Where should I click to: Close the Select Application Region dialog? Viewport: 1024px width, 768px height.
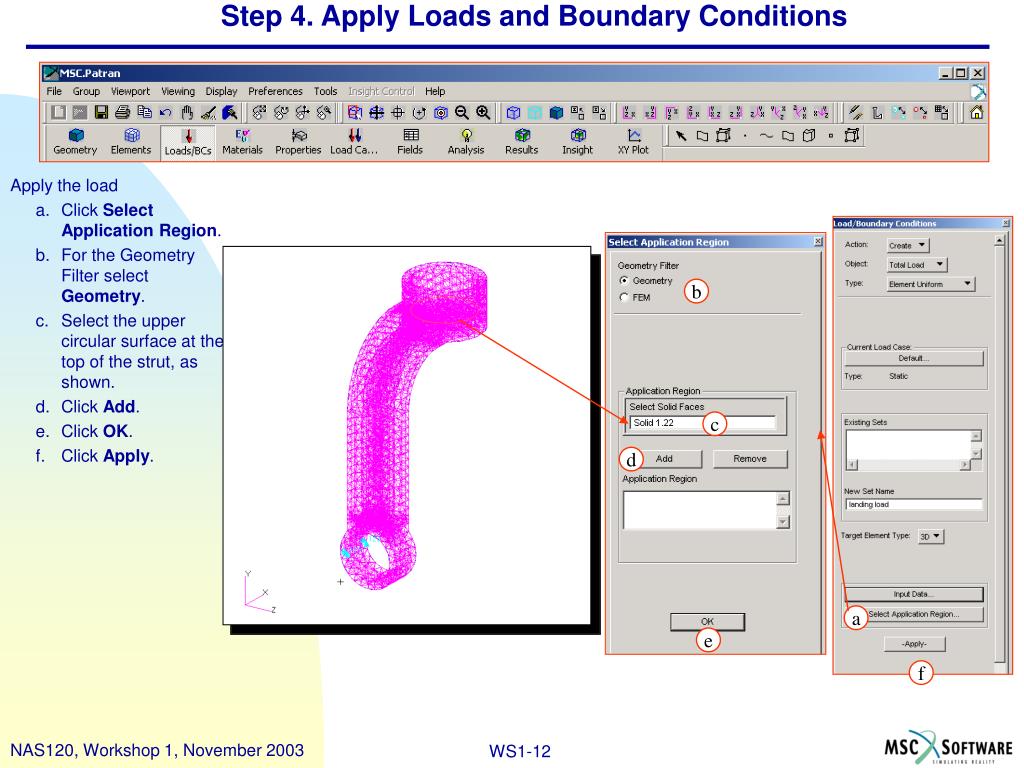[818, 242]
